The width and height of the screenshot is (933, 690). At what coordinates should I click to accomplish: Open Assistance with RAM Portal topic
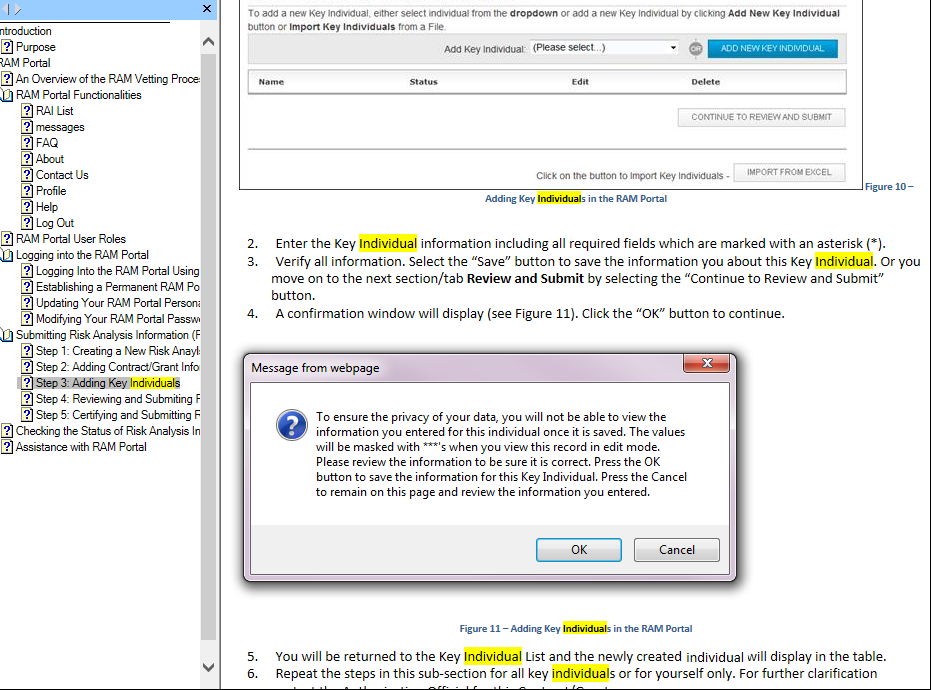point(81,447)
